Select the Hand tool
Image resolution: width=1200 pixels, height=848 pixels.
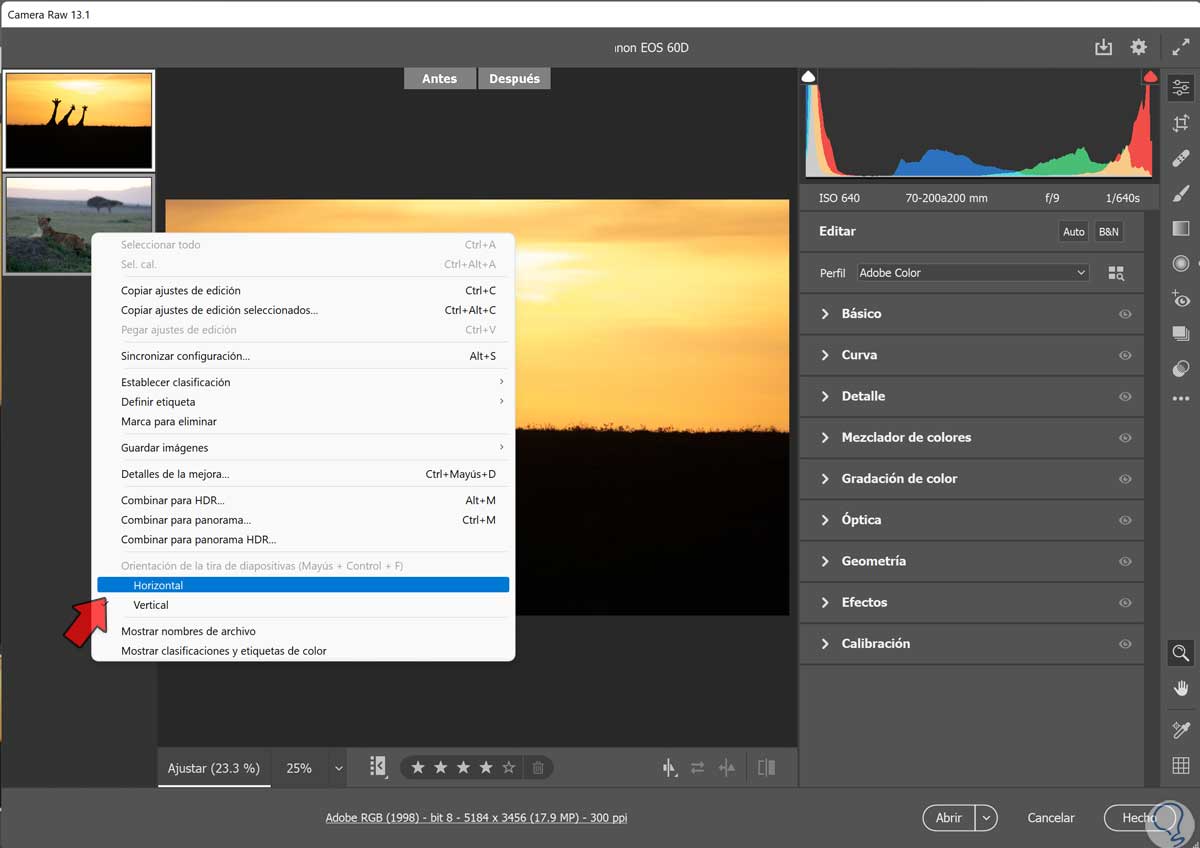(x=1180, y=688)
